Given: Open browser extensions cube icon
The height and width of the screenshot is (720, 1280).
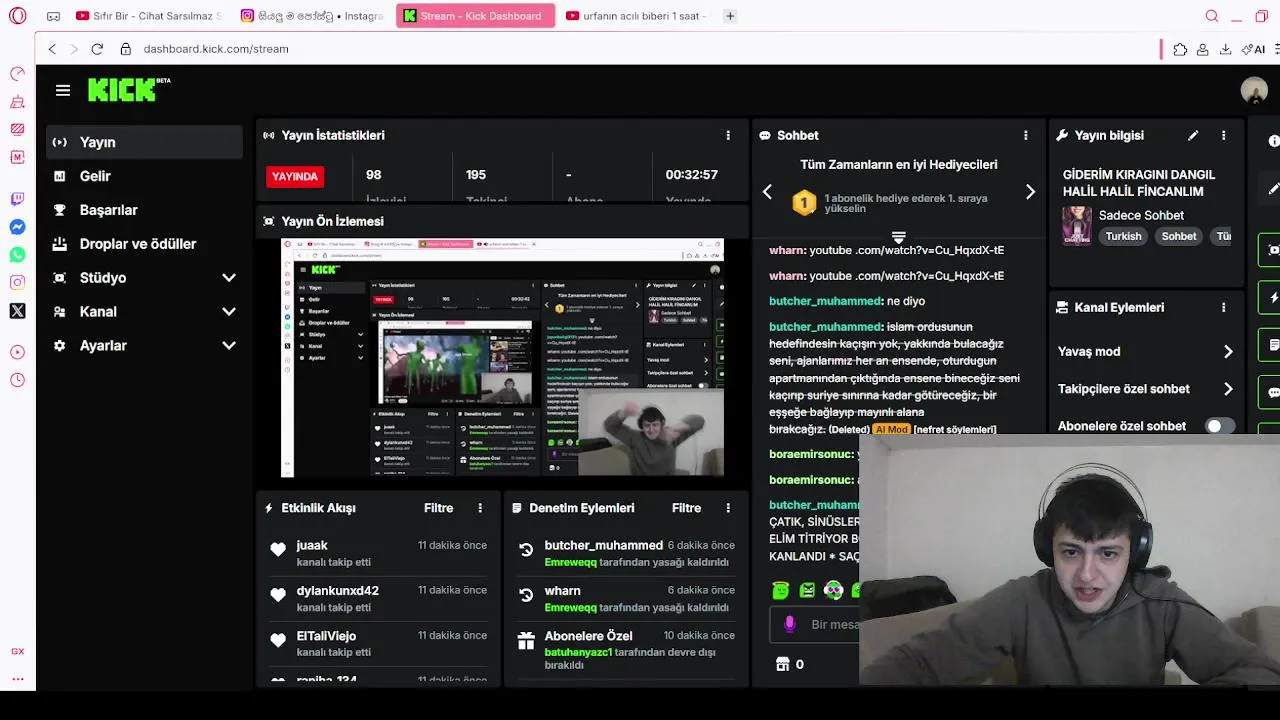Looking at the screenshot, I should [x=1180, y=49].
